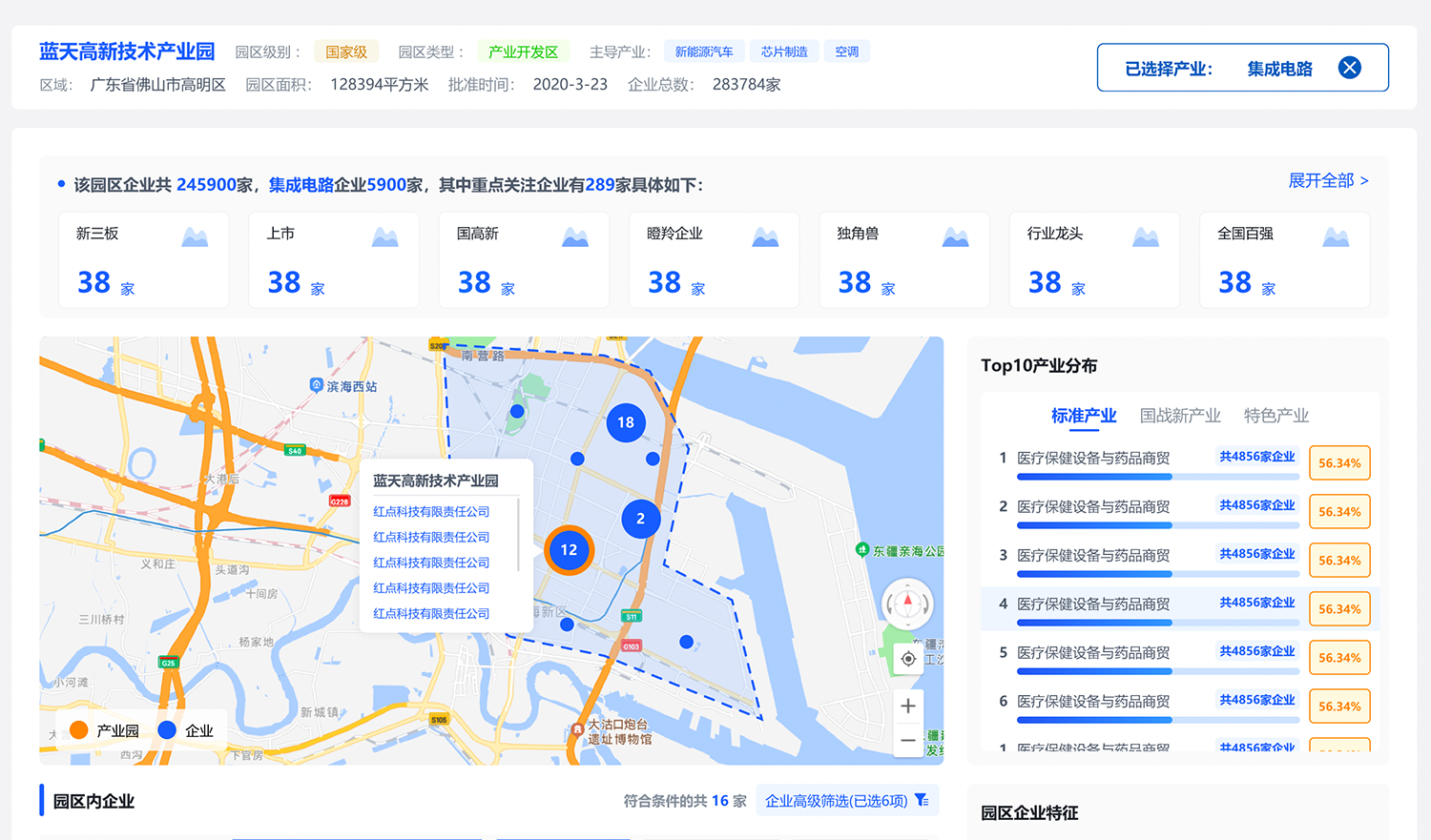Toggle the 企业 legend item
The image size is (1431, 840).
point(186,730)
